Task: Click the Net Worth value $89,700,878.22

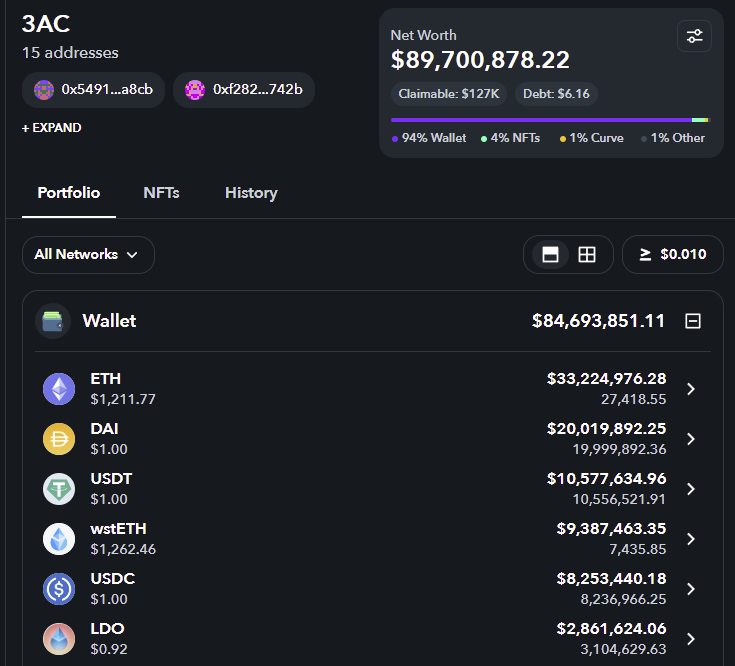Action: (x=480, y=60)
